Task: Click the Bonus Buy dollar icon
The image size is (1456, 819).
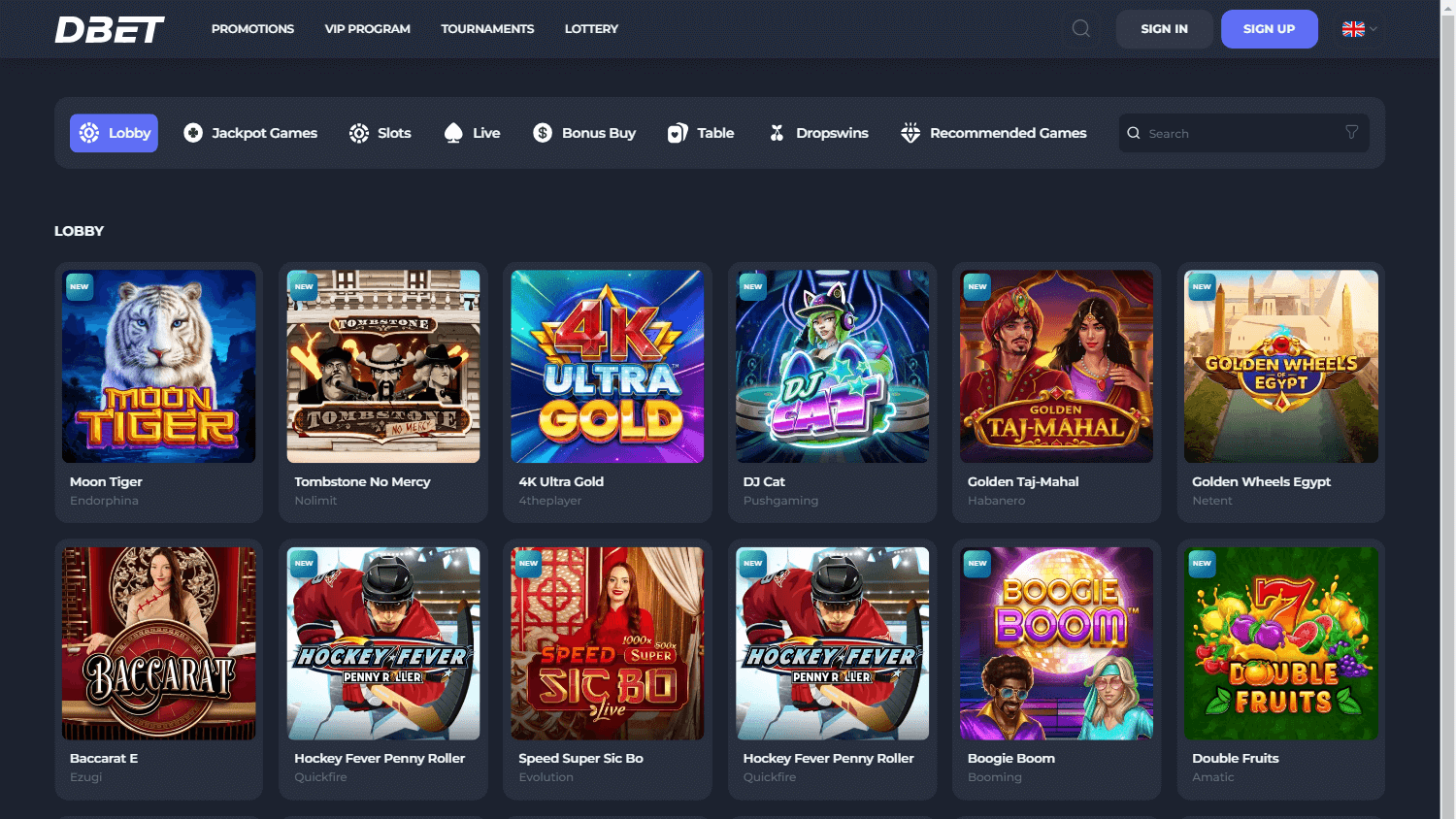Action: click(x=543, y=133)
